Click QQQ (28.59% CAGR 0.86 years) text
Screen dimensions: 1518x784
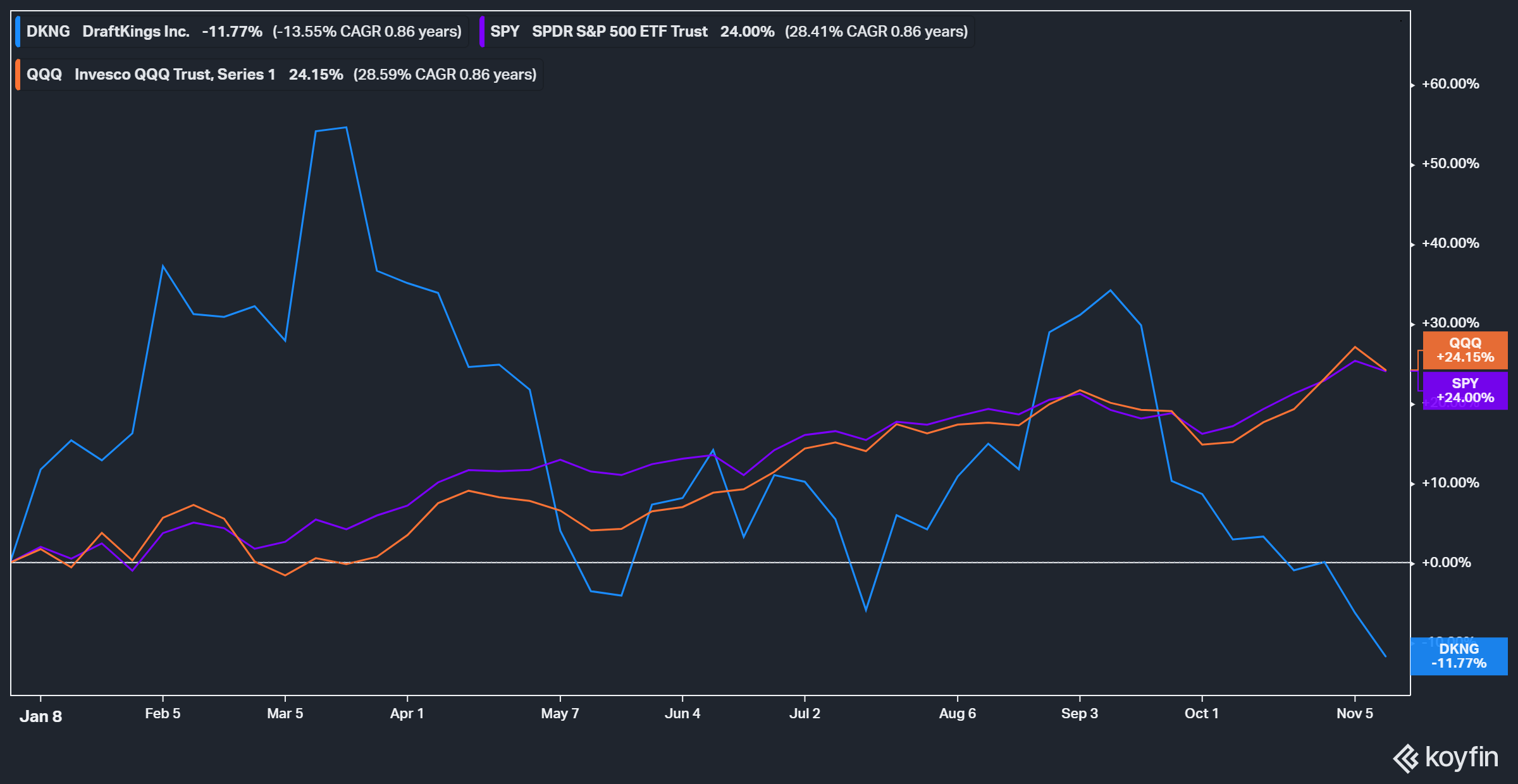[x=445, y=75]
